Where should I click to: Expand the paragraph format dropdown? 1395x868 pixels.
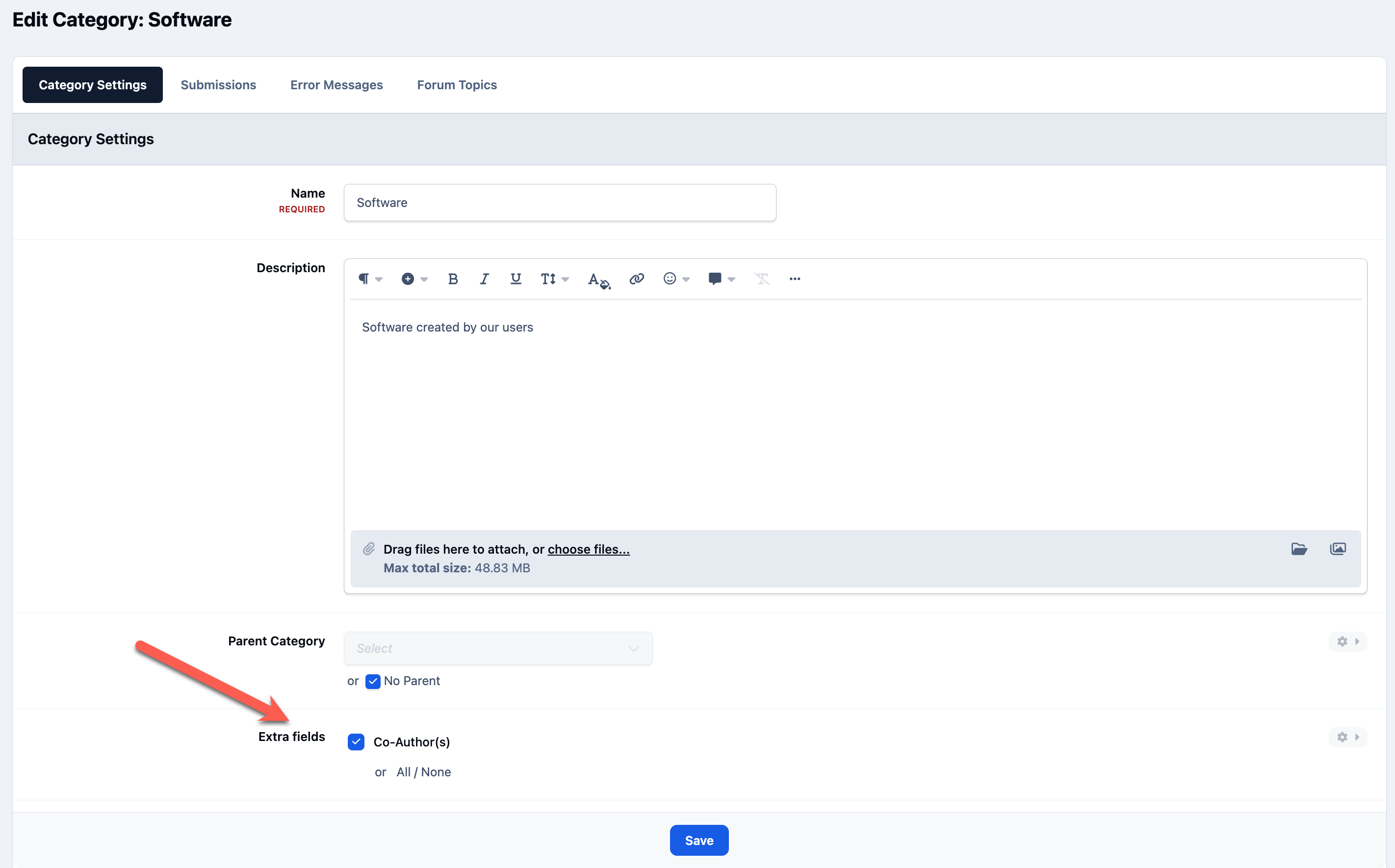[370, 279]
